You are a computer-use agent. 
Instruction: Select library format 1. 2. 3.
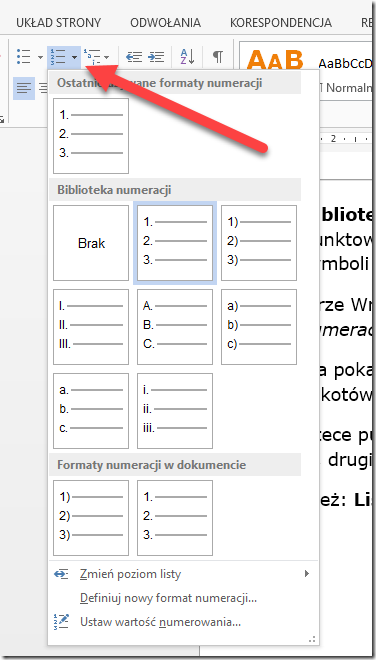pos(175,243)
